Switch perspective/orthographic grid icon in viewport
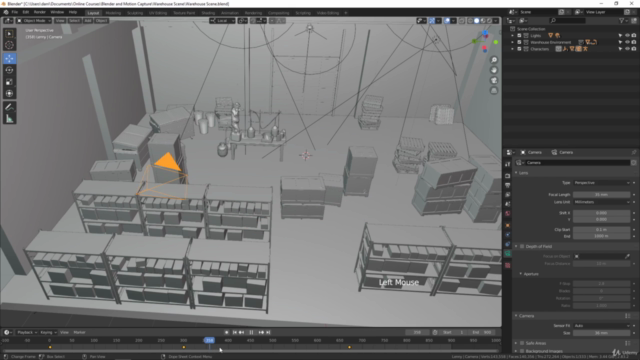640x360 pixels. (x=494, y=90)
